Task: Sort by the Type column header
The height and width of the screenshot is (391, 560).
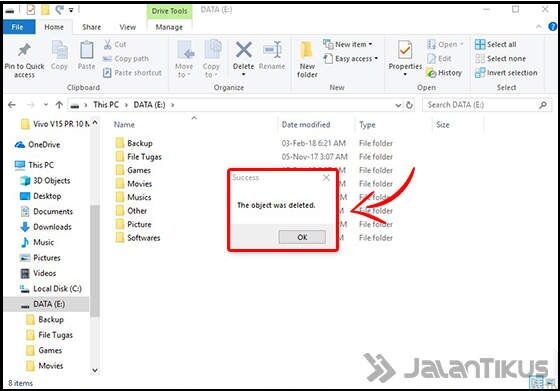Action: click(367, 125)
